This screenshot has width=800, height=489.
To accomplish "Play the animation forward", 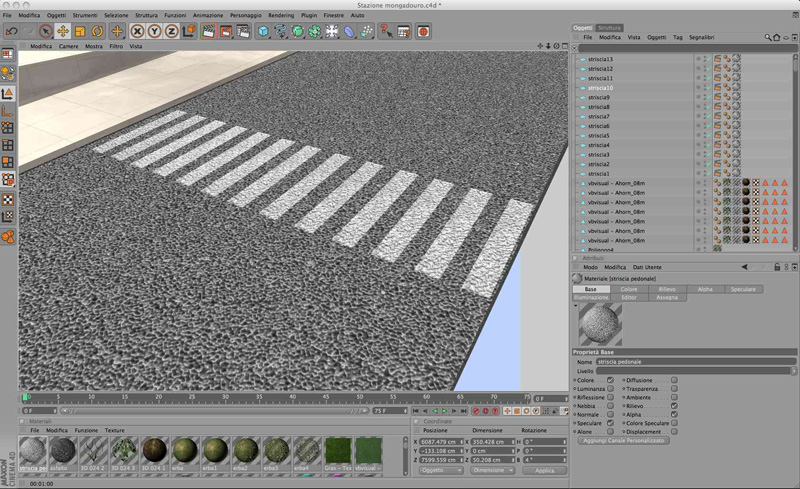I will (x=444, y=411).
